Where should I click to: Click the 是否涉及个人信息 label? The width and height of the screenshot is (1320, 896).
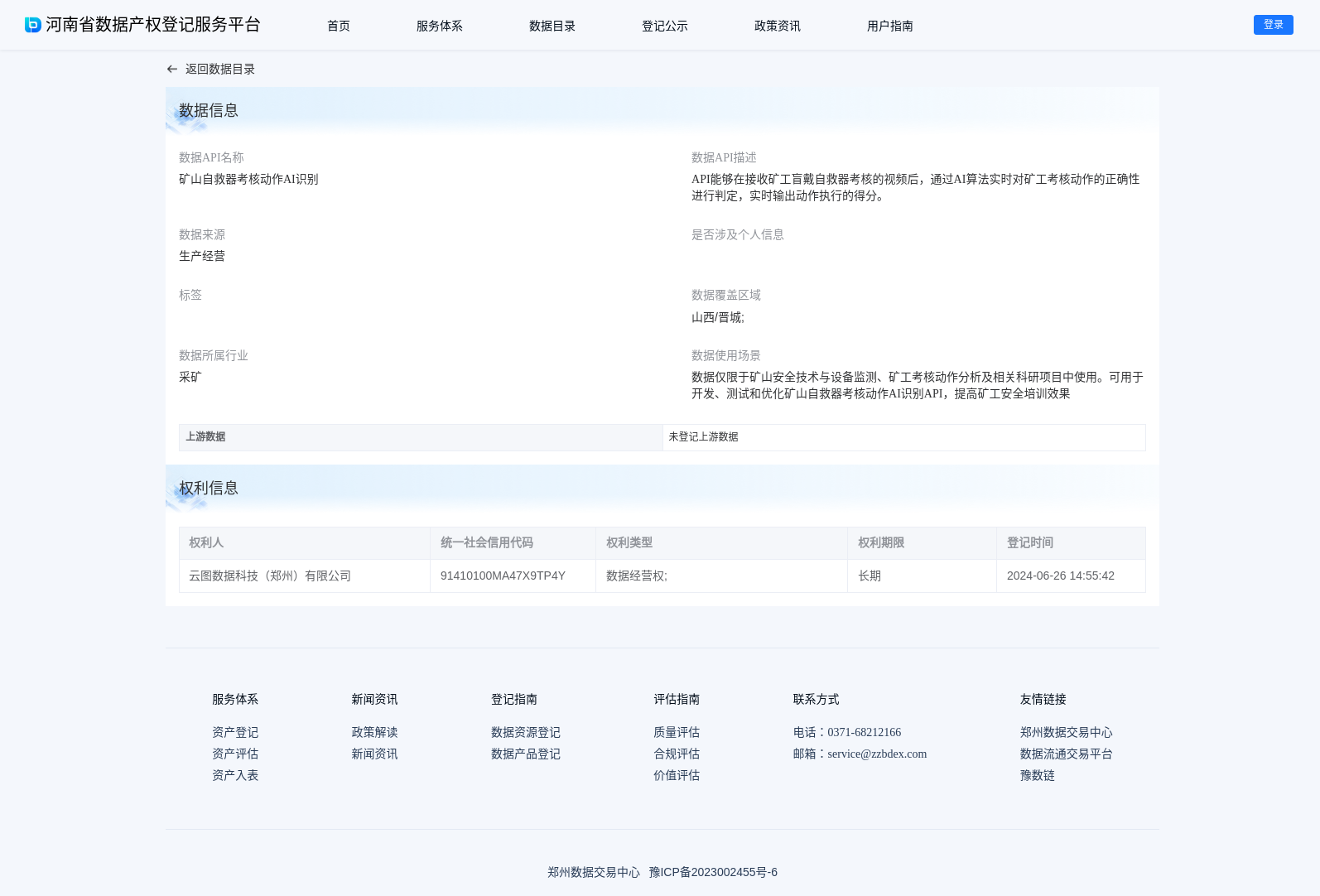pyautogui.click(x=738, y=234)
